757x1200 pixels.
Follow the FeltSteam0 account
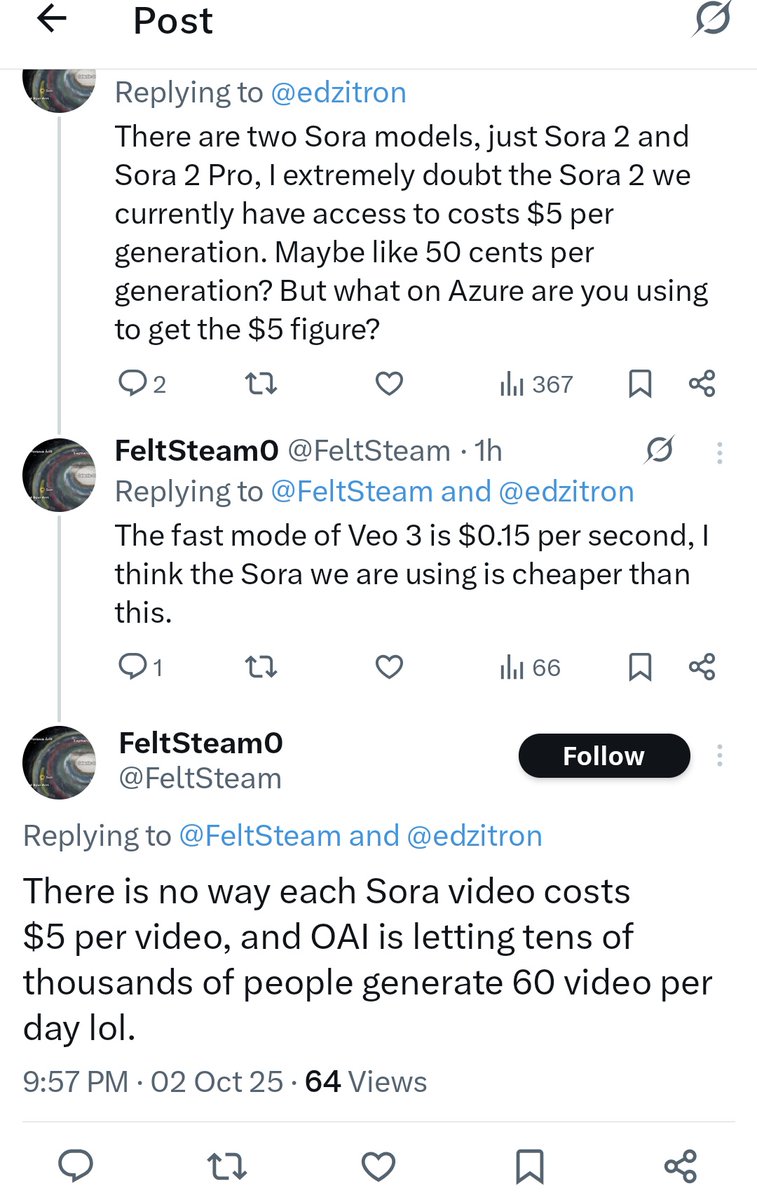(x=603, y=757)
